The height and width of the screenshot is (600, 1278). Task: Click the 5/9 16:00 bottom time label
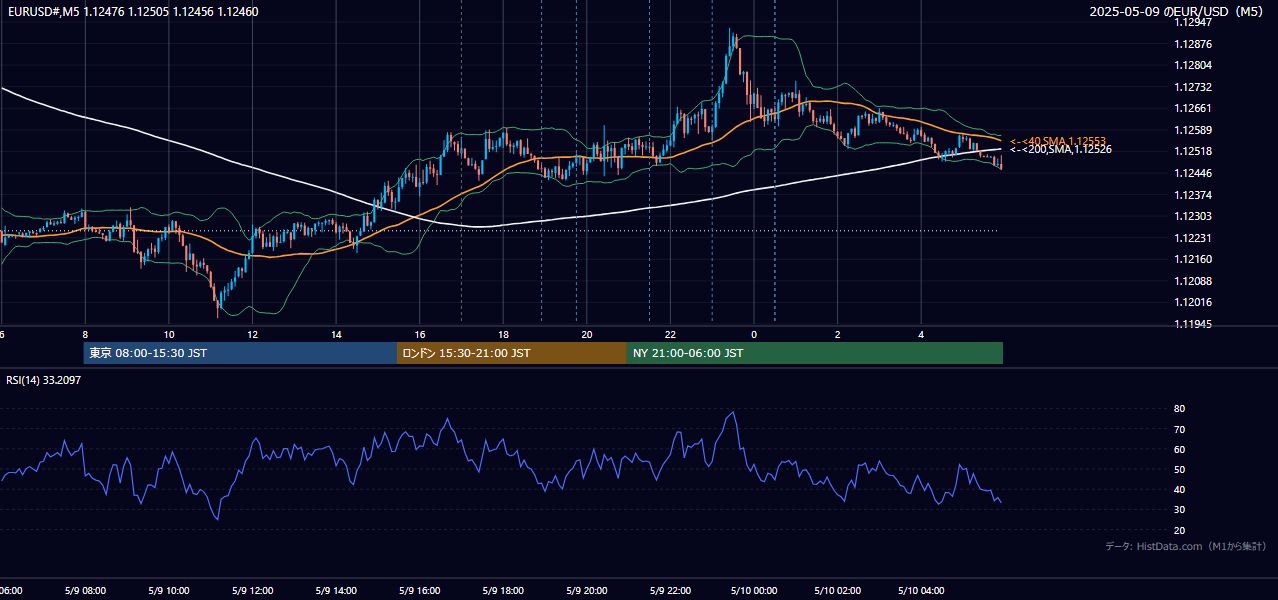(420, 590)
